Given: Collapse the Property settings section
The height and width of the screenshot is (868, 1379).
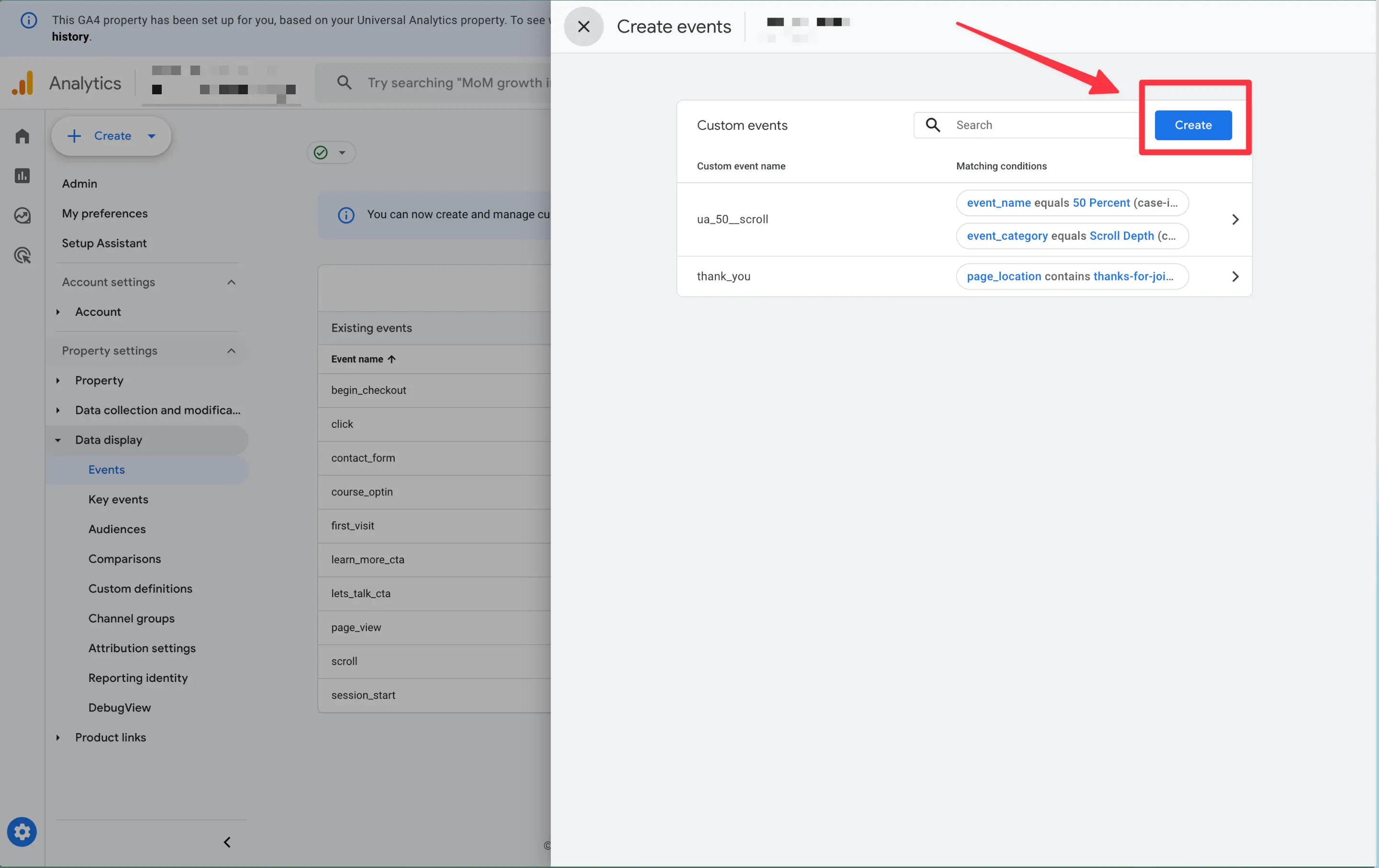Looking at the screenshot, I should tap(232, 351).
